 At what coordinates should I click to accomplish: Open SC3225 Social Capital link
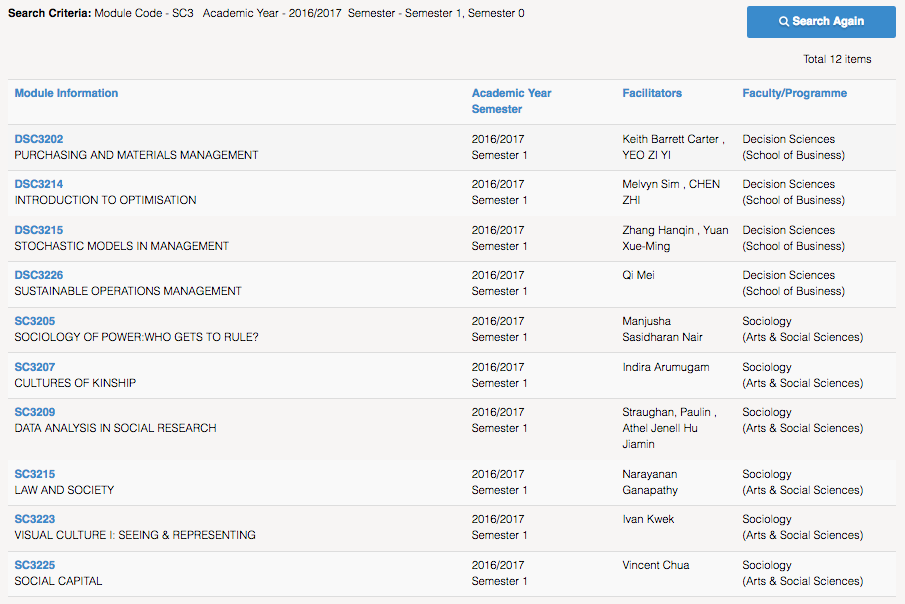[35, 565]
